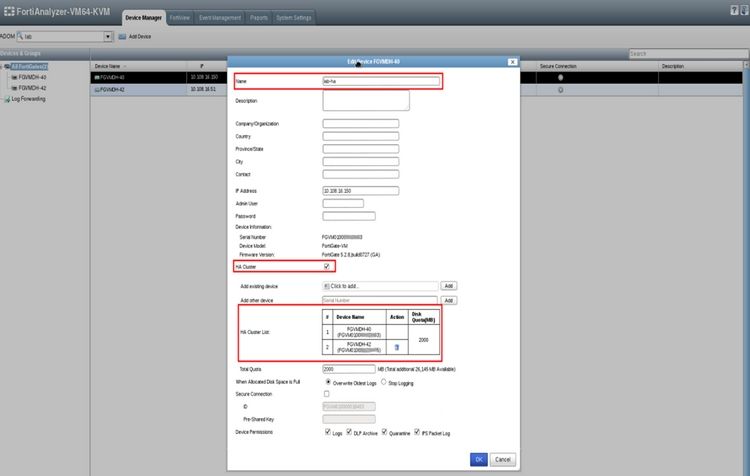Viewport: 750px width, 476px height.
Task: Cancel the Edit Device dialog
Action: [503, 459]
